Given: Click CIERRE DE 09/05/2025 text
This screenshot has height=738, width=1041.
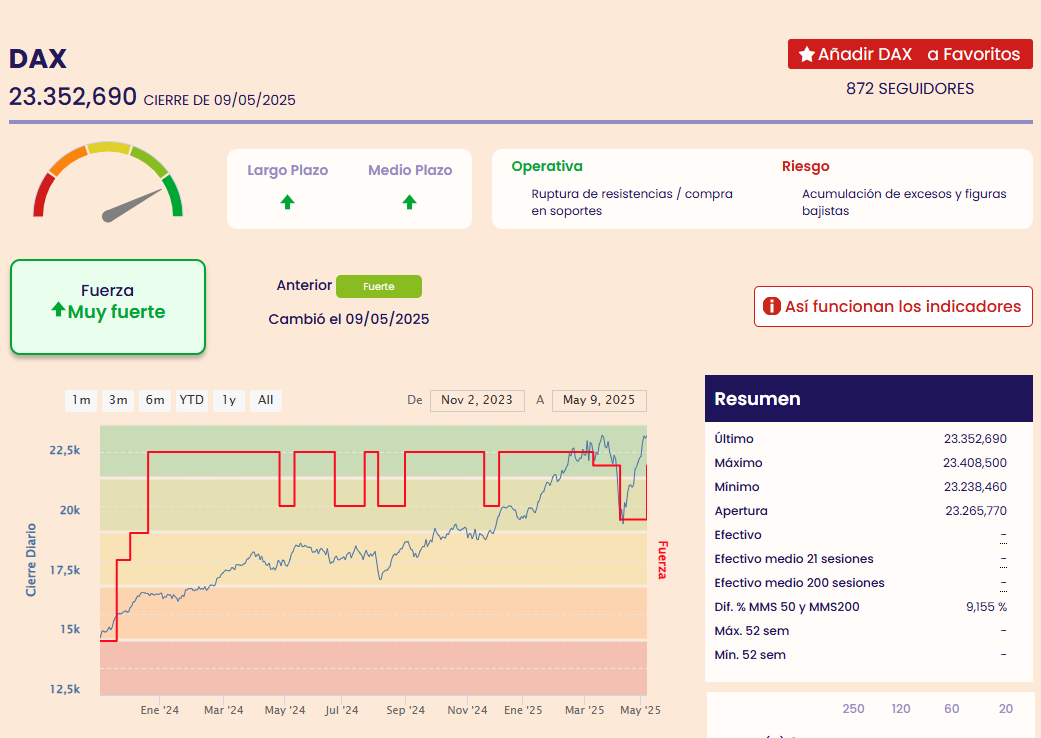Looking at the screenshot, I should pyautogui.click(x=220, y=100).
